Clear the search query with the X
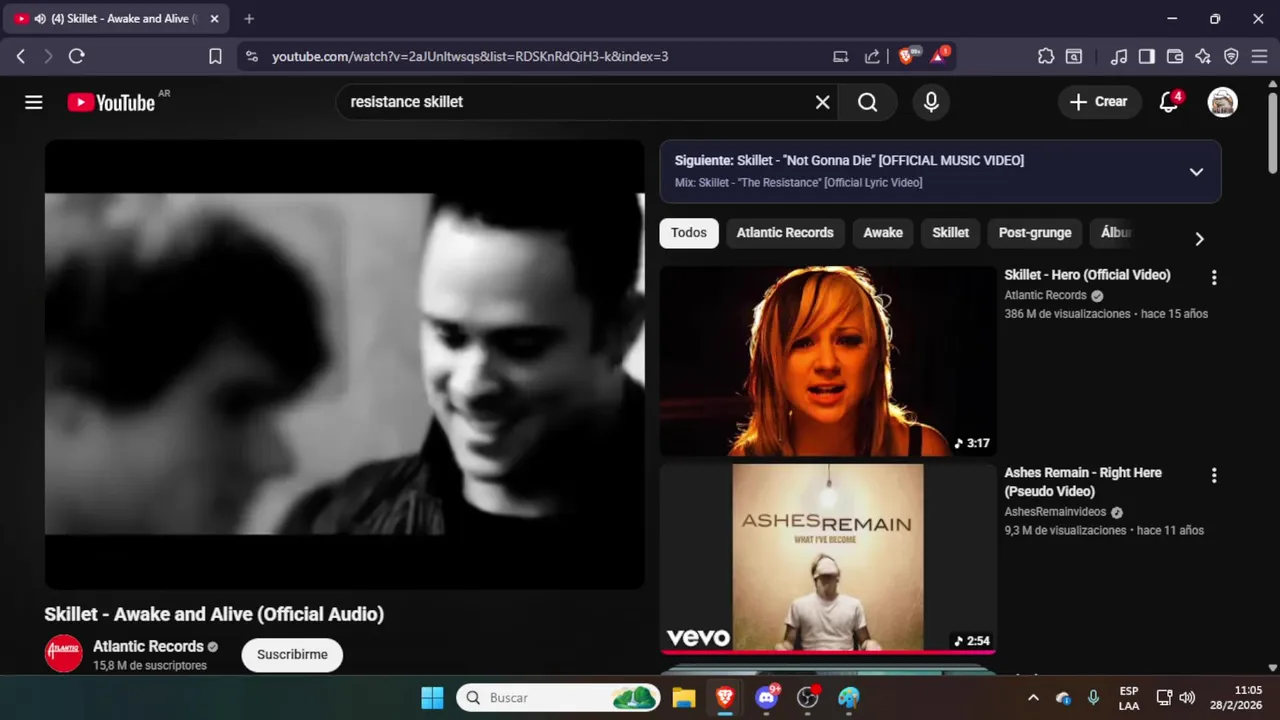 822,102
